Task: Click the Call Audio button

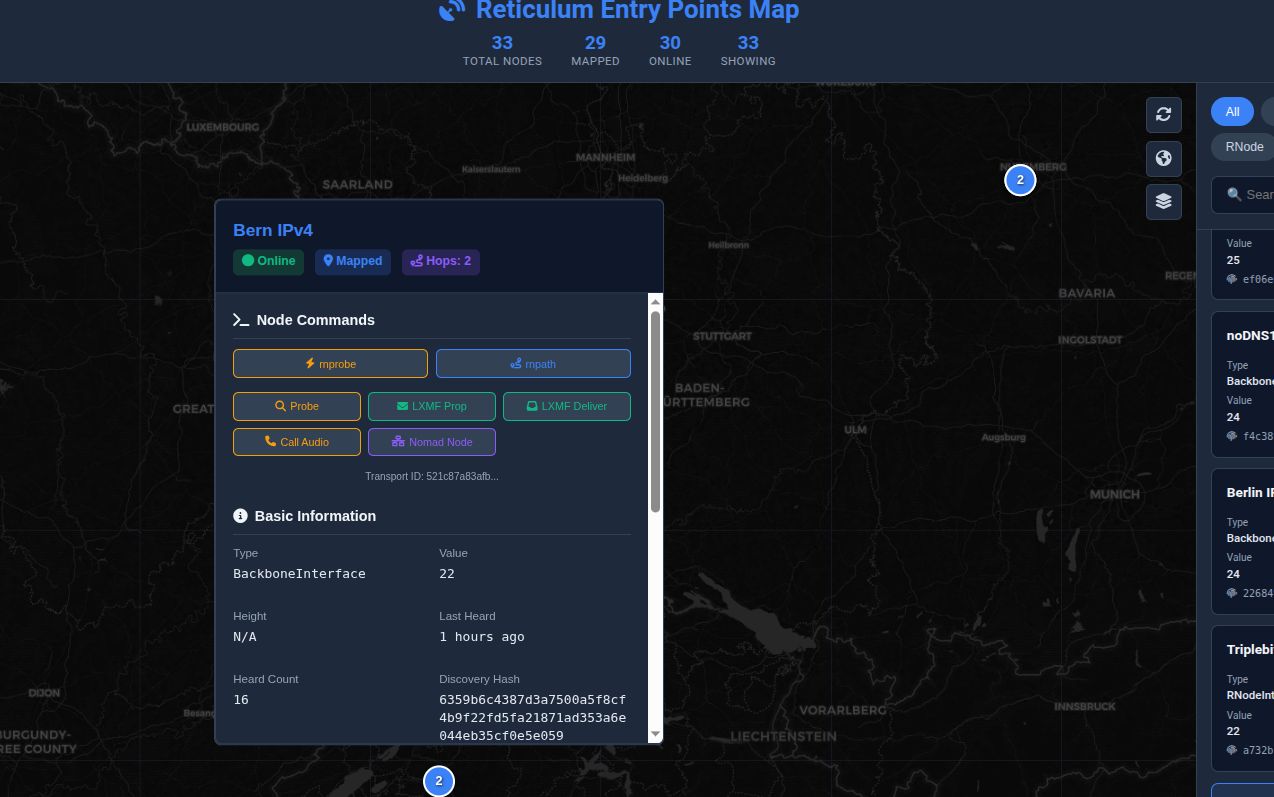Action: tap(297, 441)
